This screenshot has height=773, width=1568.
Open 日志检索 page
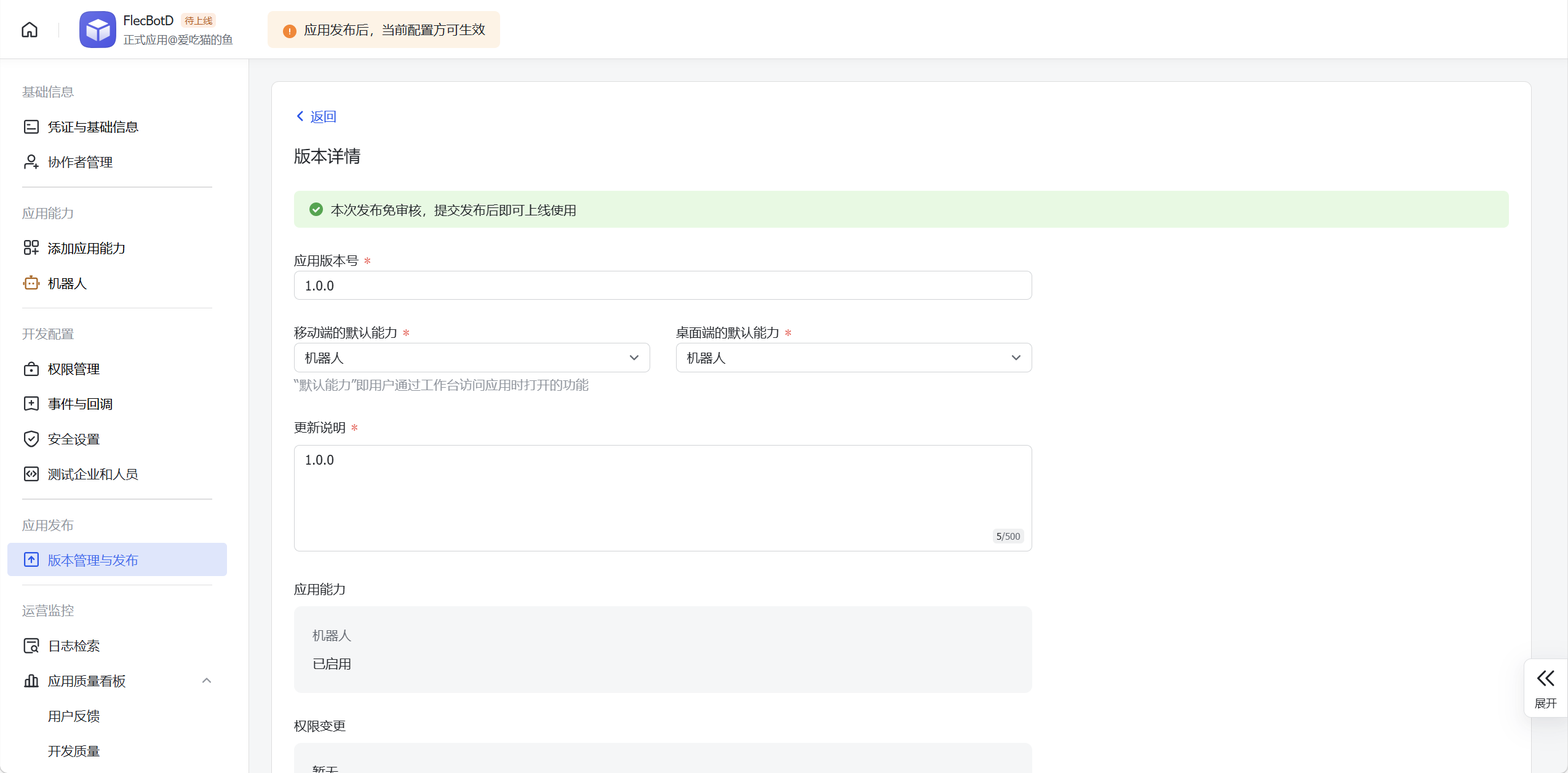(117, 646)
